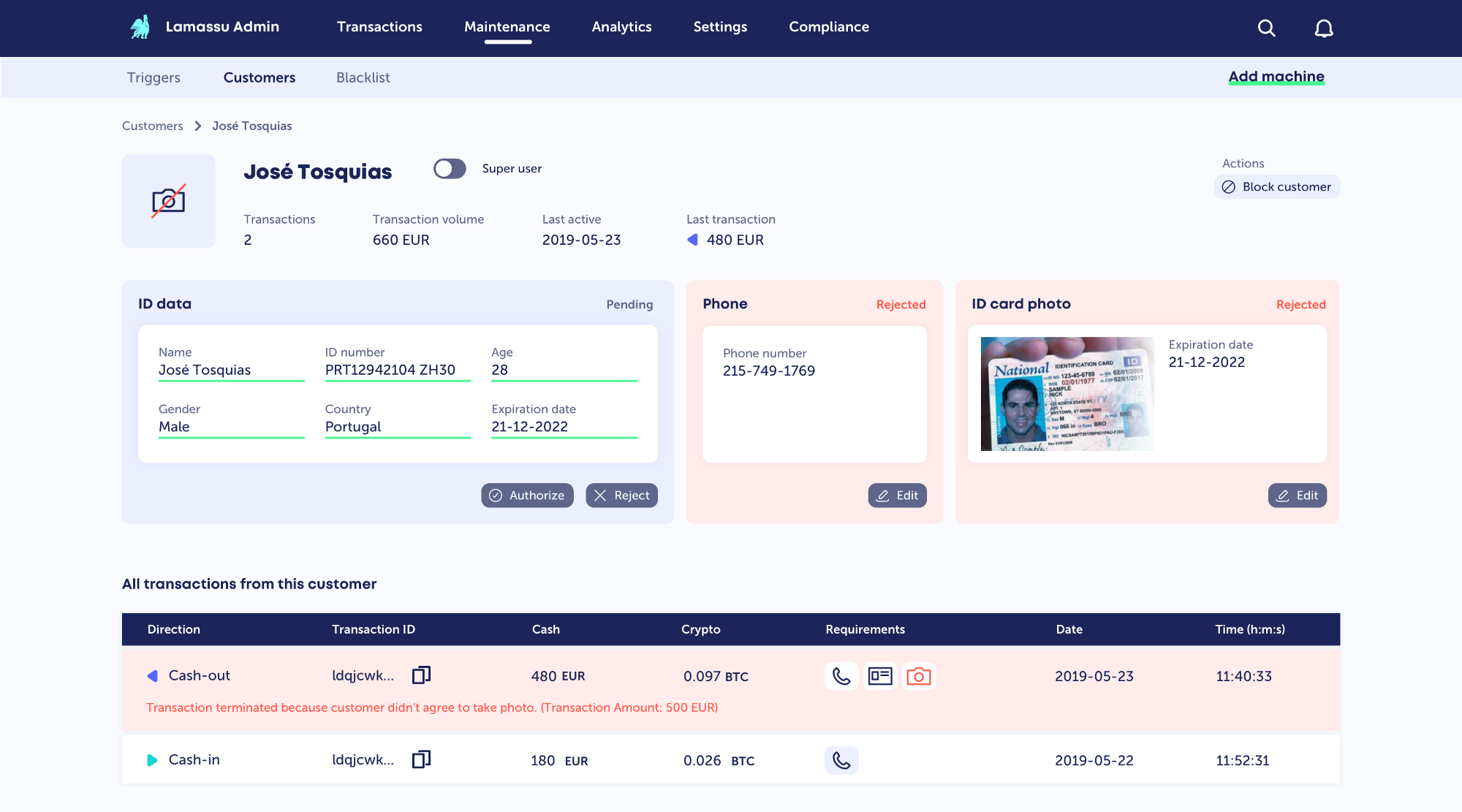Enable the Super user toggle
Image resolution: width=1462 pixels, height=812 pixels.
(450, 169)
